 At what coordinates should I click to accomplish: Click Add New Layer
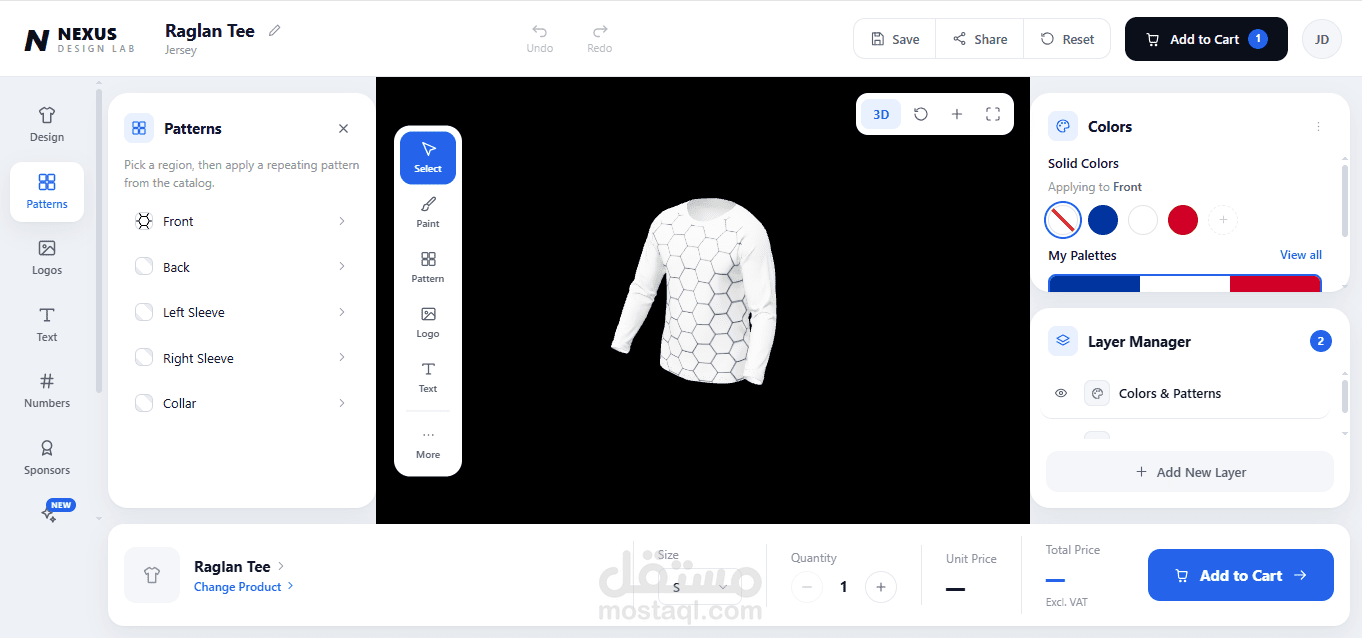[1190, 472]
